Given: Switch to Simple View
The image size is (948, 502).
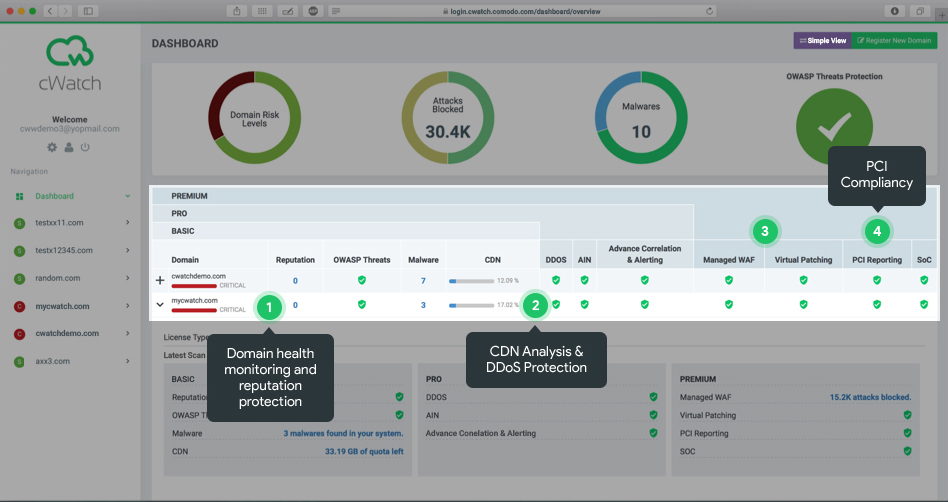Looking at the screenshot, I should tap(823, 41).
